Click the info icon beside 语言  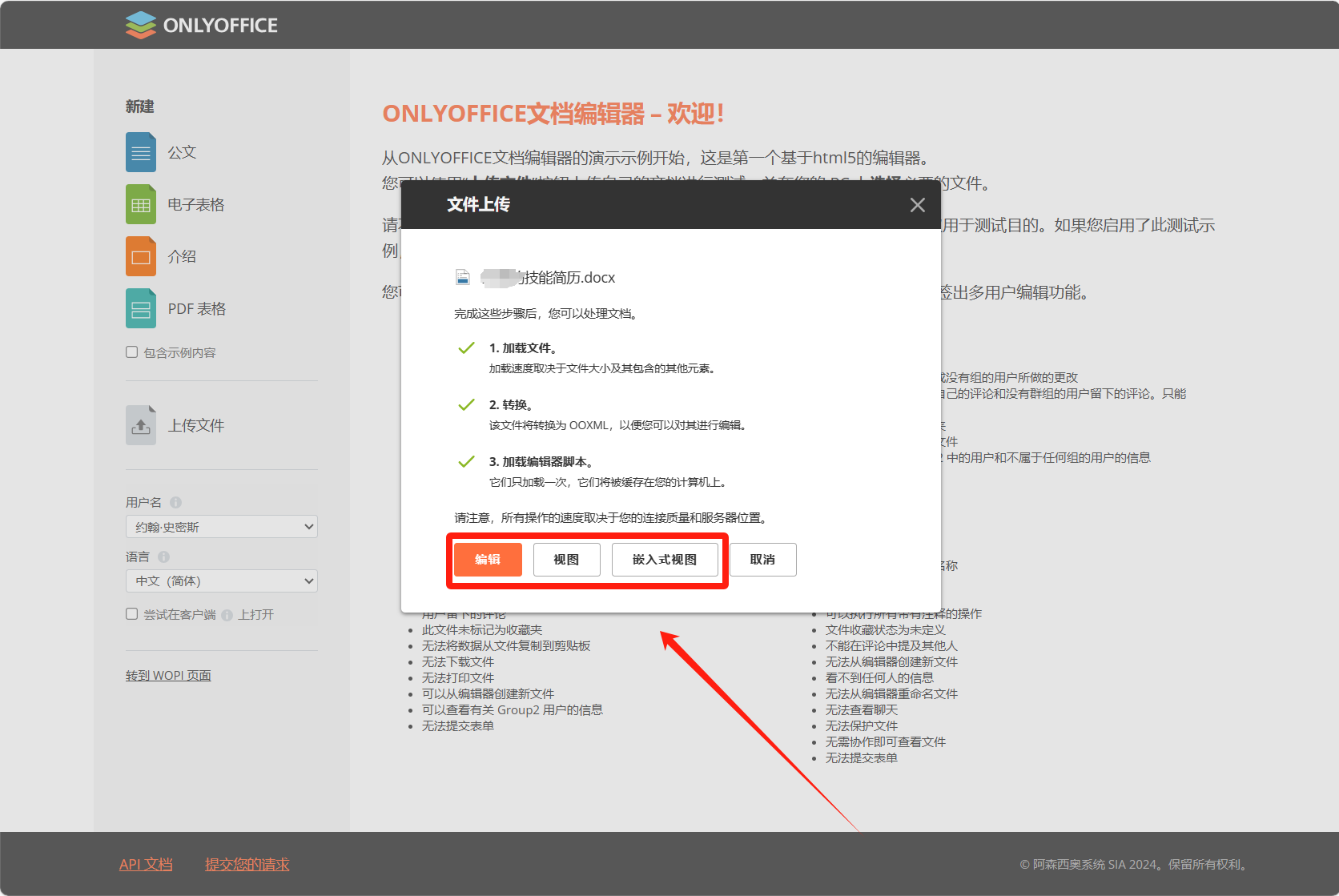(163, 556)
